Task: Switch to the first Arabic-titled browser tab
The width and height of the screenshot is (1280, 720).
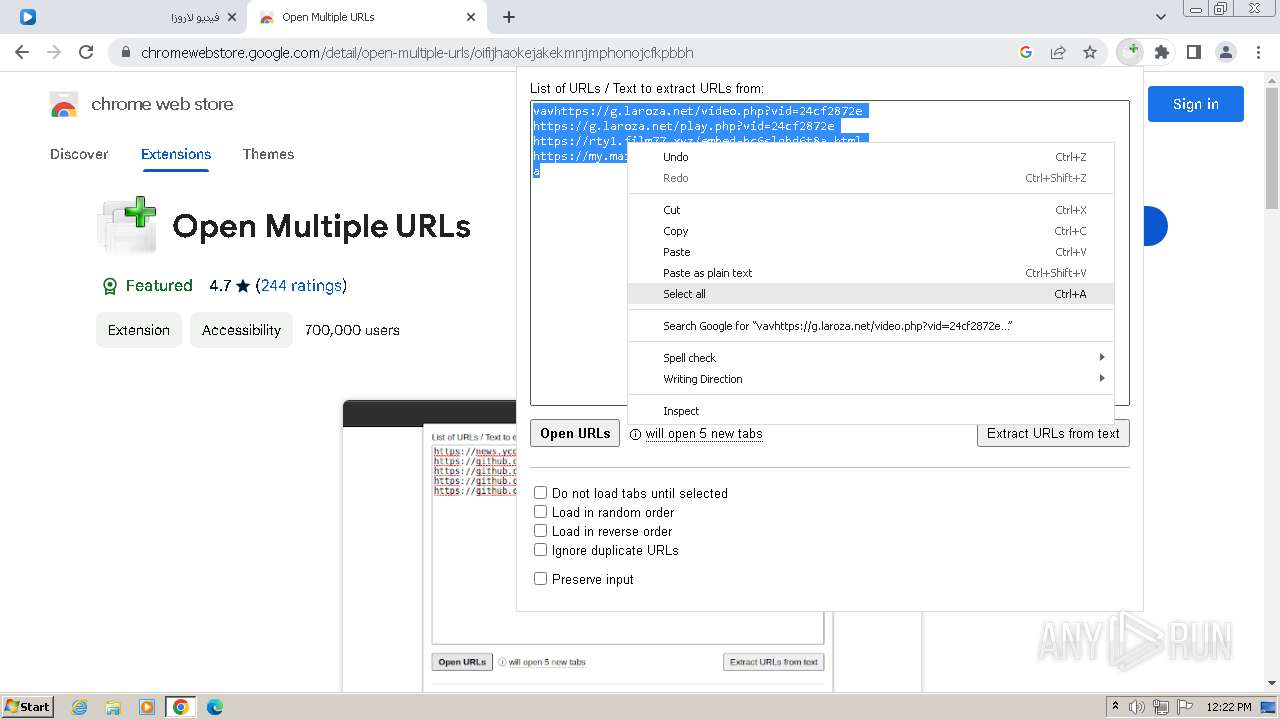Action: [x=128, y=17]
